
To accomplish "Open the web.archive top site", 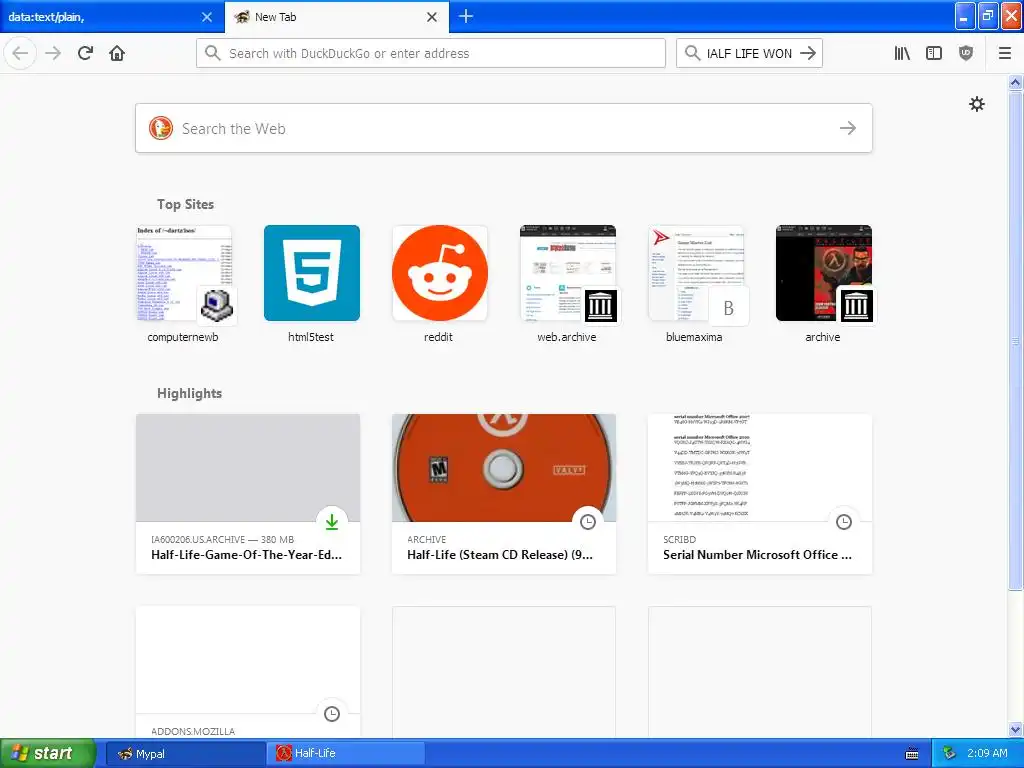I will pyautogui.click(x=568, y=284).
